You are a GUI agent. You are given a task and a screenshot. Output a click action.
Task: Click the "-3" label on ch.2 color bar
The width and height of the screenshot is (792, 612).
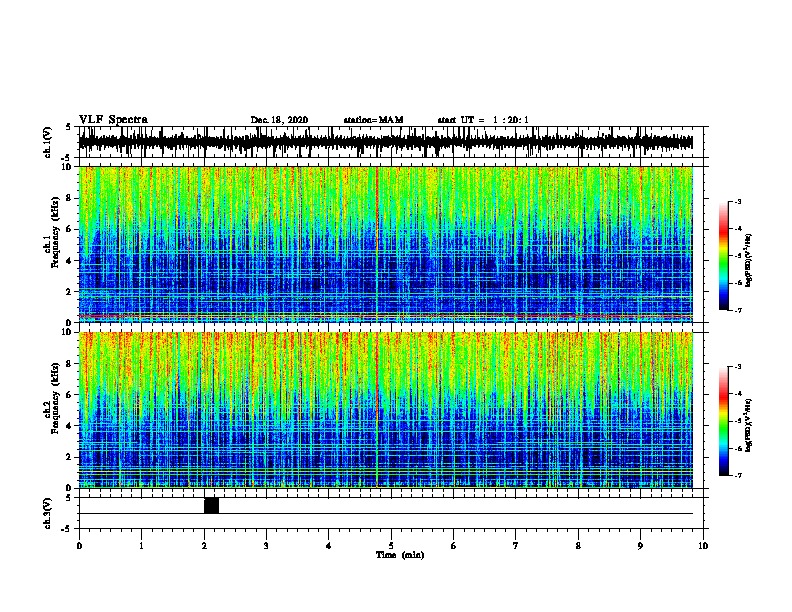pos(738,367)
